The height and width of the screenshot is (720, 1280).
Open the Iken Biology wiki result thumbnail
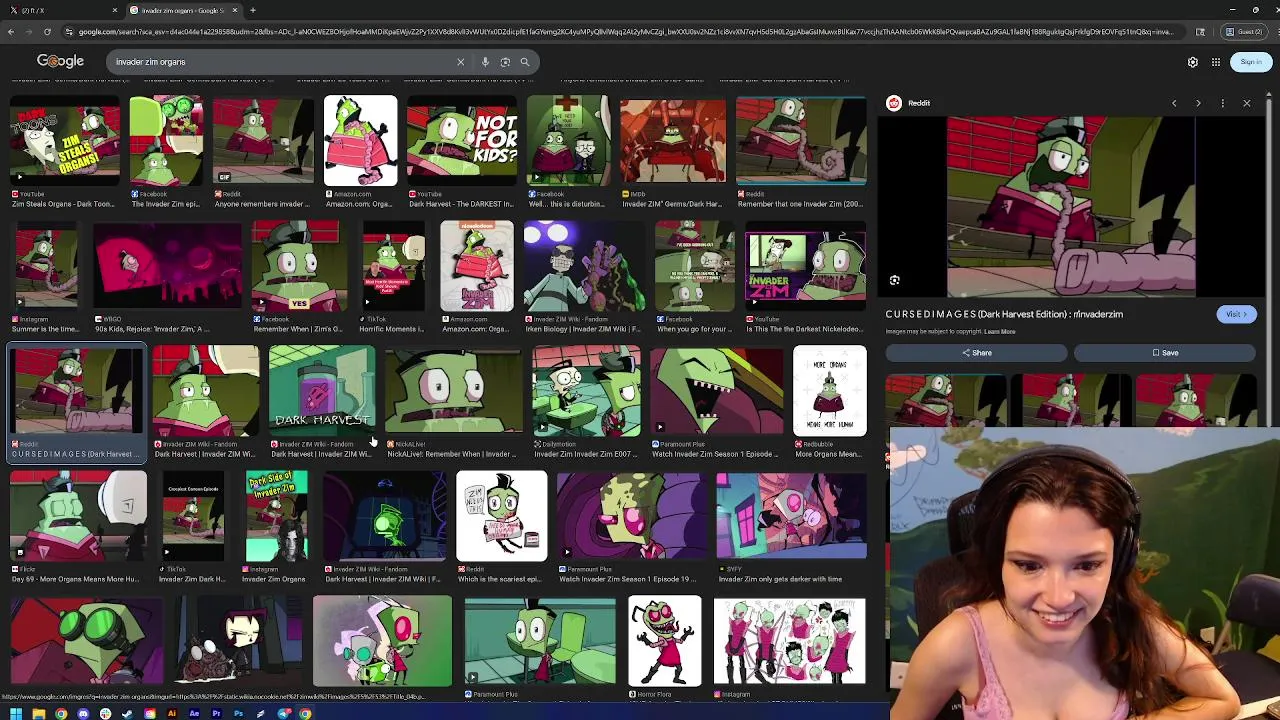click(584, 265)
